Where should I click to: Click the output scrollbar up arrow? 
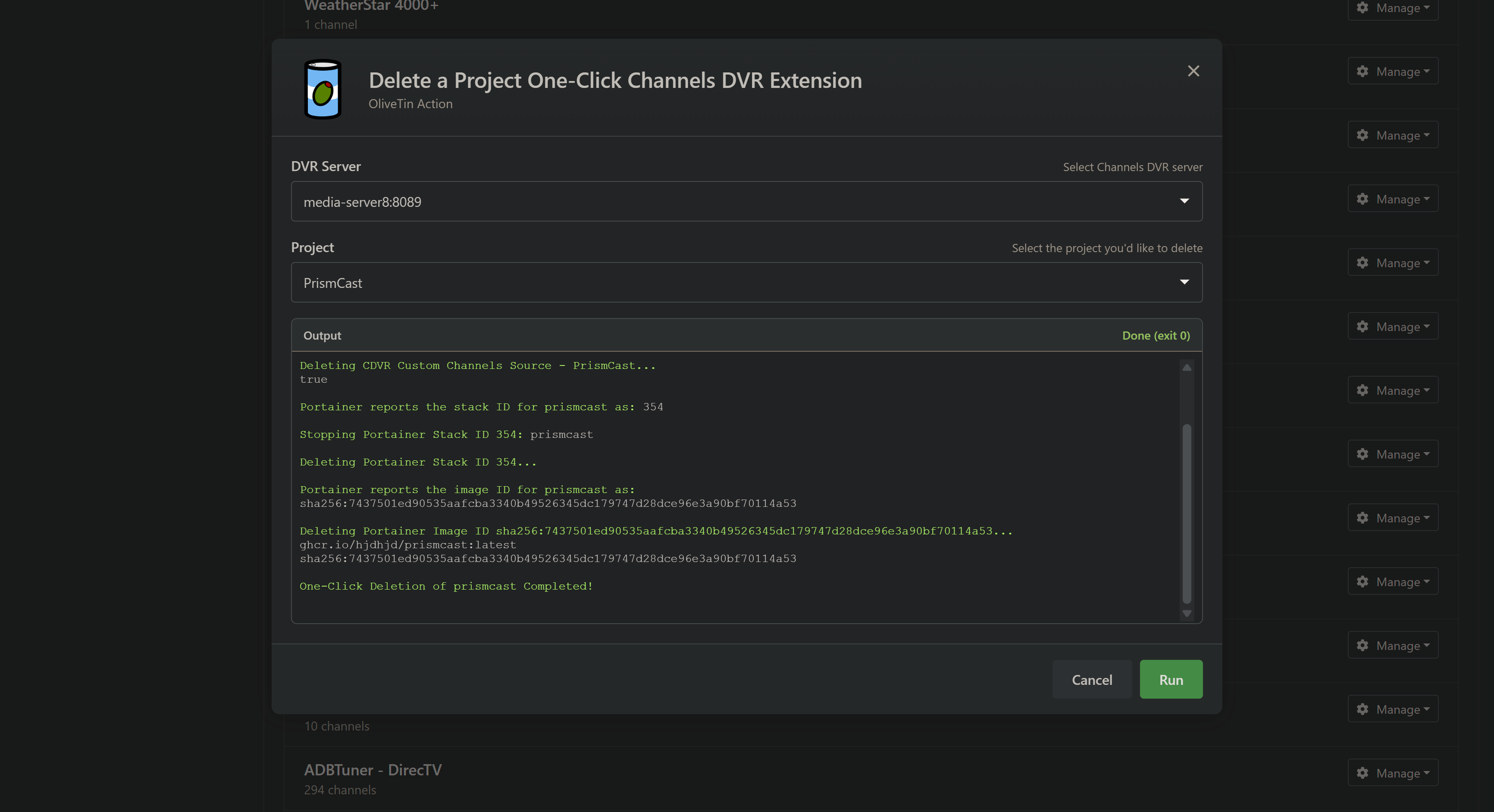(1187, 368)
